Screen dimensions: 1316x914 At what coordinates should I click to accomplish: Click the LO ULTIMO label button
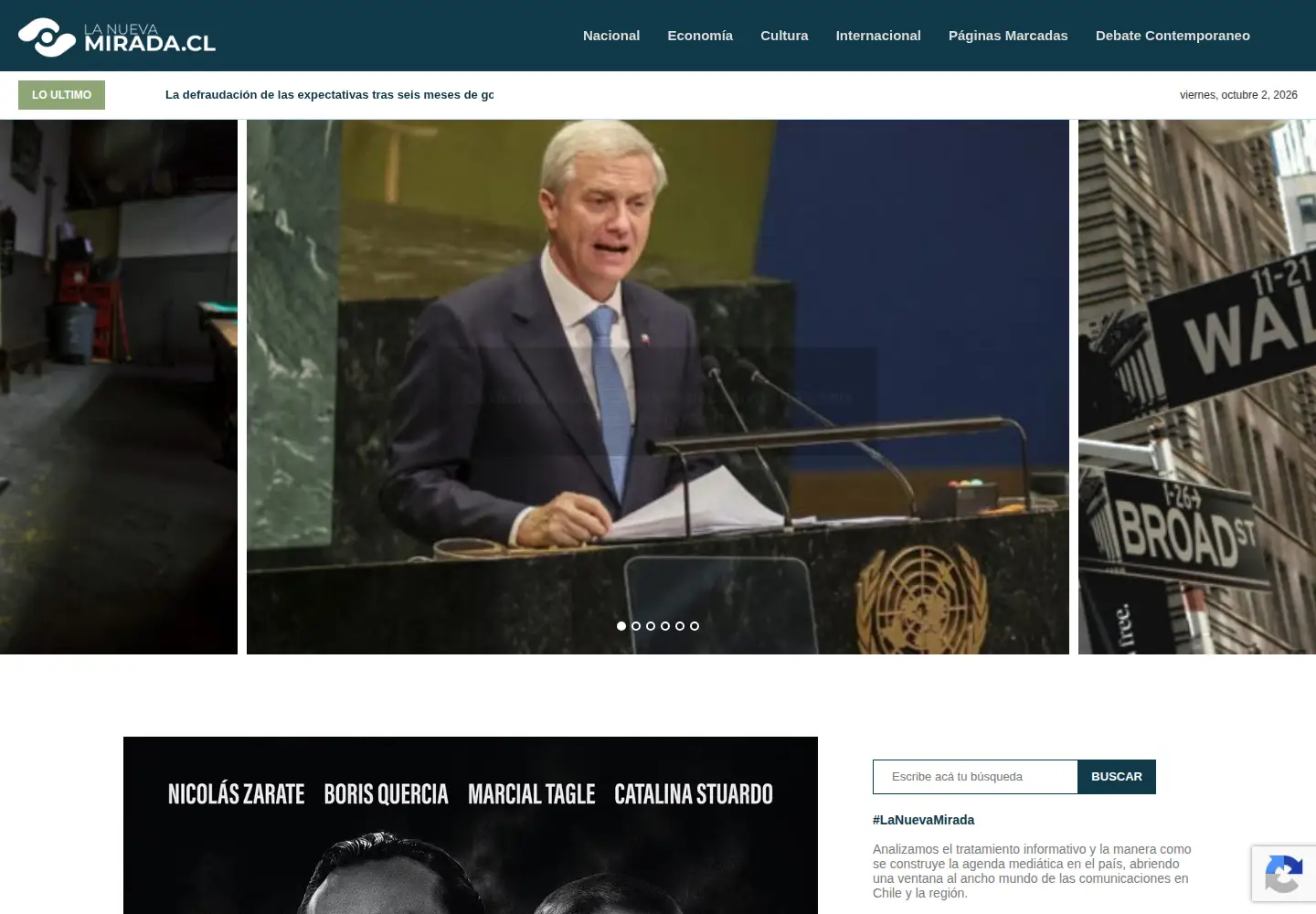(x=61, y=95)
